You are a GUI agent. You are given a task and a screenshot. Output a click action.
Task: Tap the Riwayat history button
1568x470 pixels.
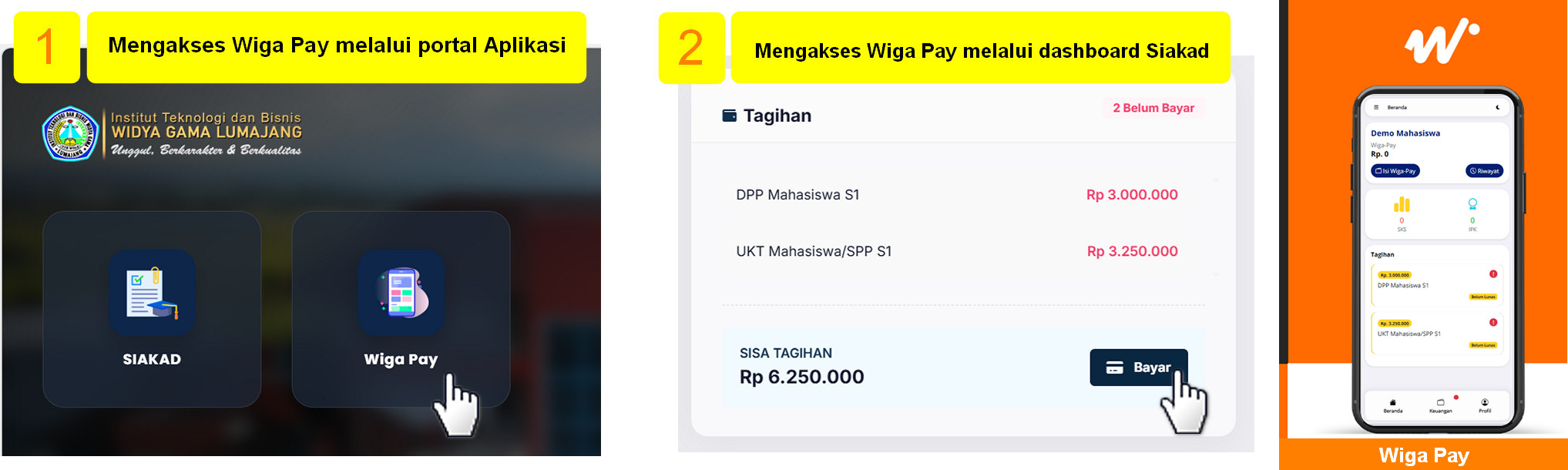1484,171
